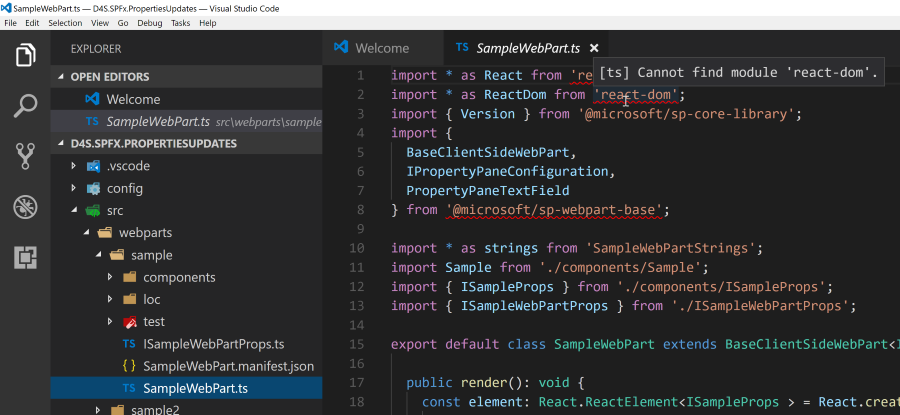Click the VS Code logo in title bar
The width and height of the screenshot is (900, 415).
[6, 8]
